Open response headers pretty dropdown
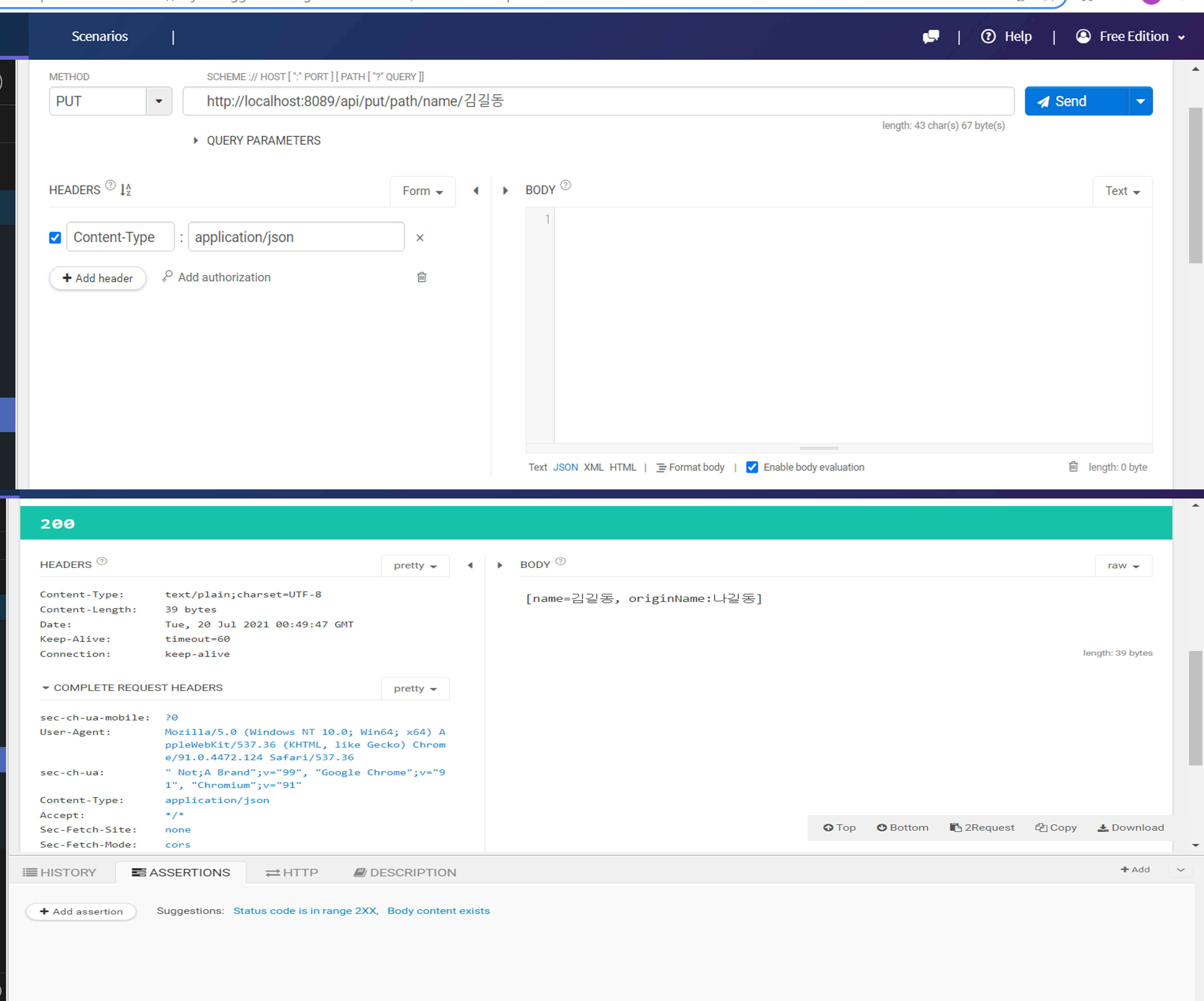 click(415, 566)
